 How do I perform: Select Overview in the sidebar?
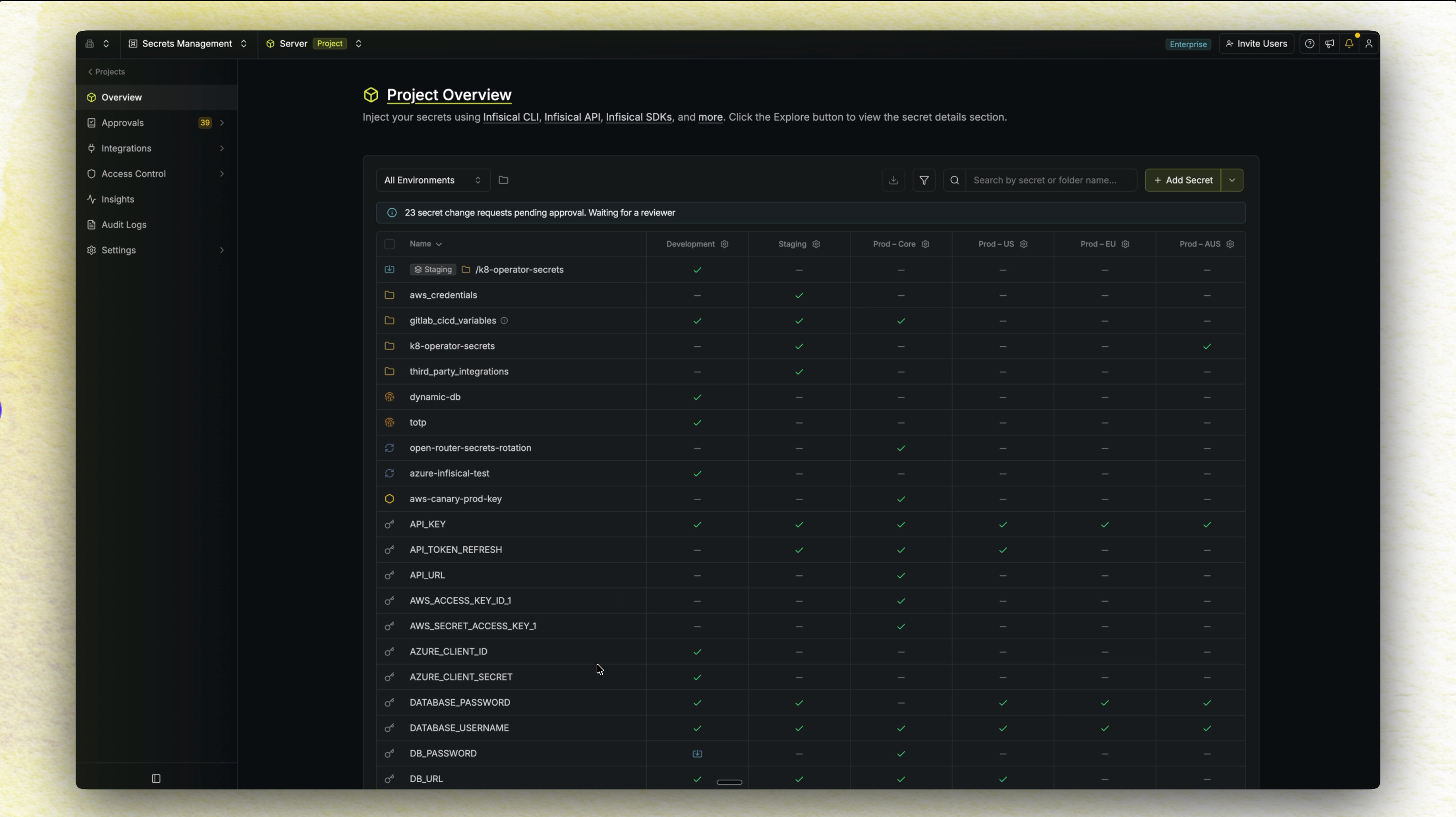pos(157,97)
